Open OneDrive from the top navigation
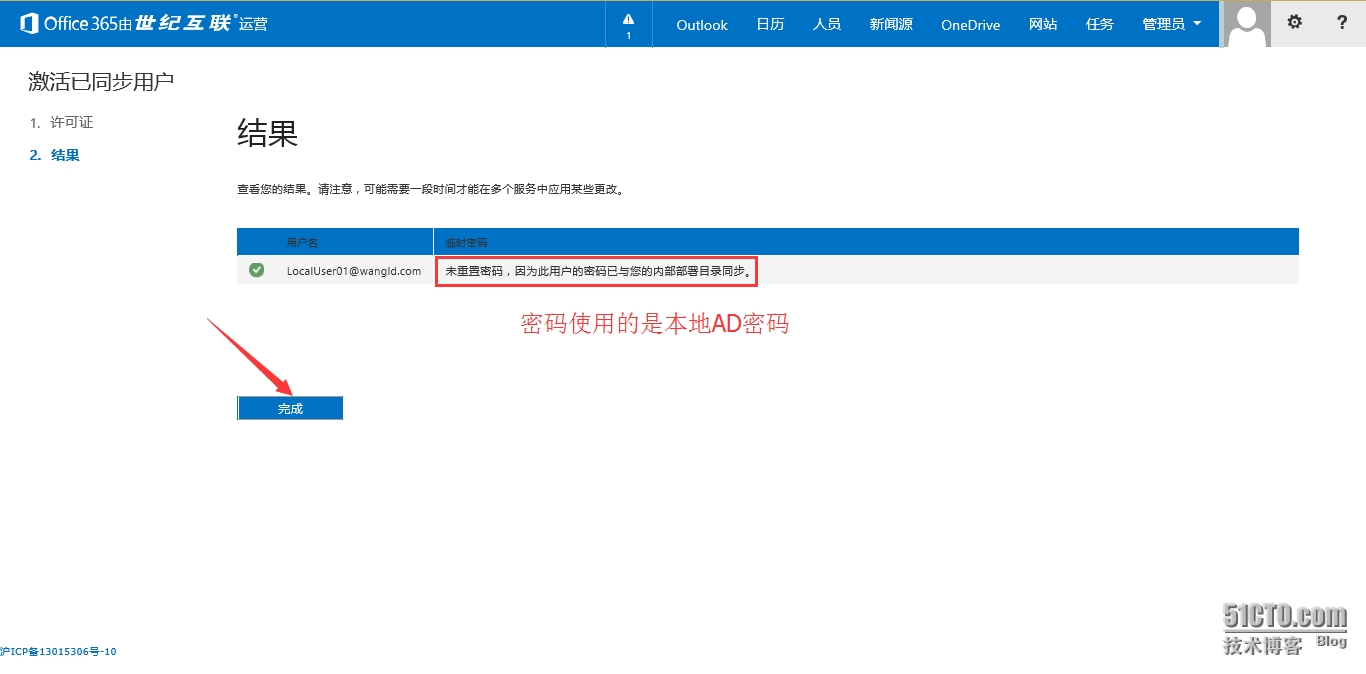The width and height of the screenshot is (1366, 674). 970,25
